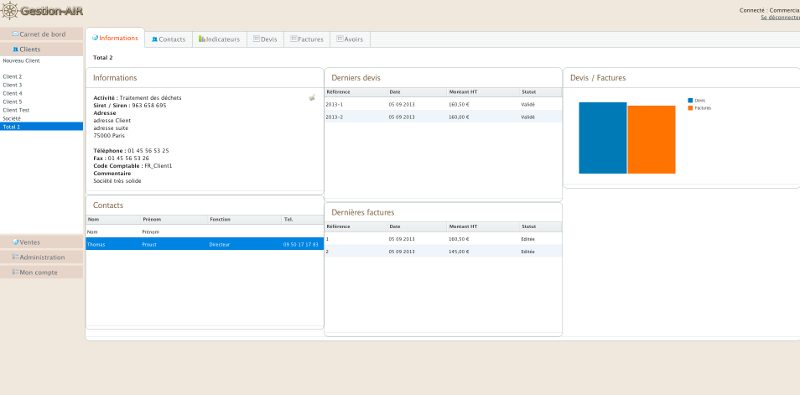Expand the Administration sidebar section
This screenshot has height=395, width=800.
(x=41, y=257)
